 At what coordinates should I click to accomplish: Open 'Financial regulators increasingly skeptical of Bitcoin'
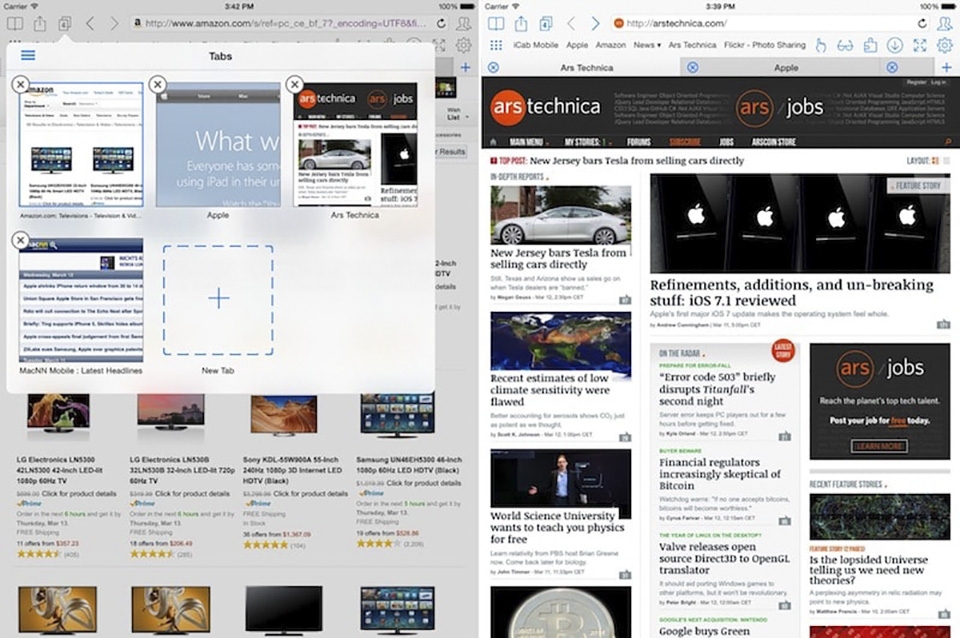point(719,474)
